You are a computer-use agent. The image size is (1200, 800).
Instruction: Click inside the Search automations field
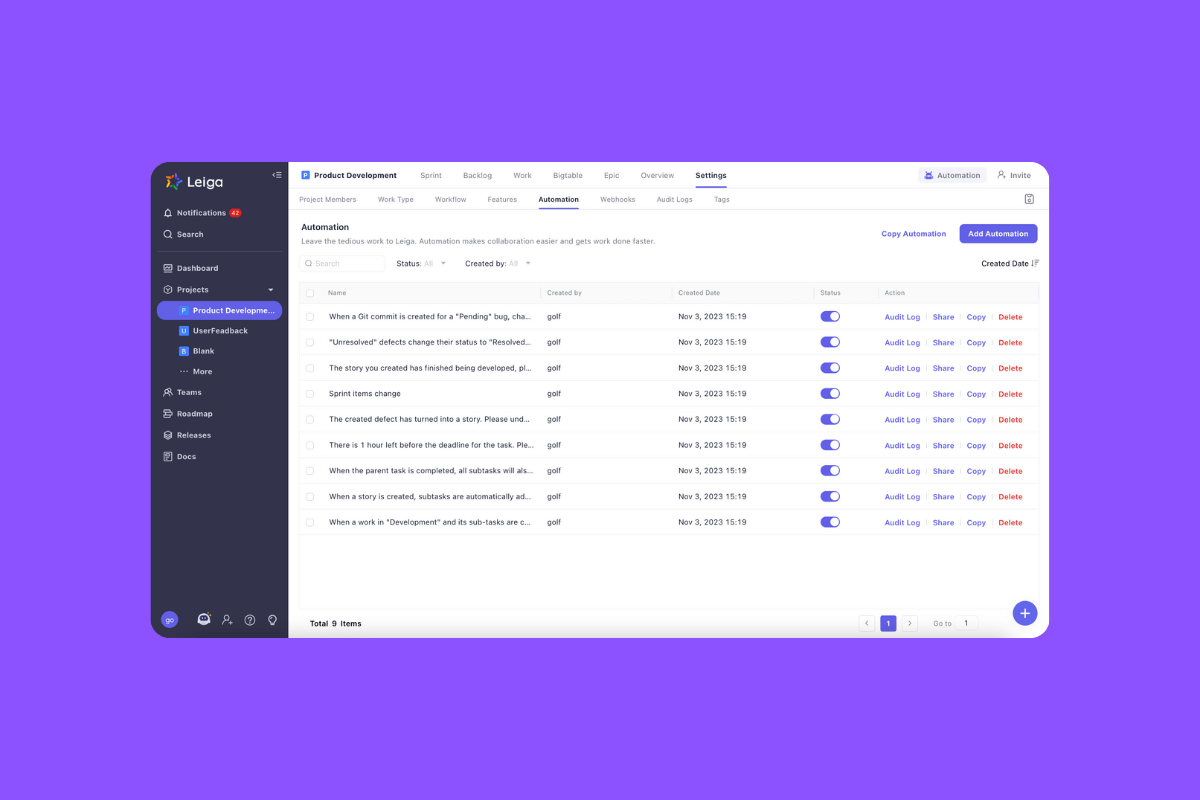tap(343, 263)
